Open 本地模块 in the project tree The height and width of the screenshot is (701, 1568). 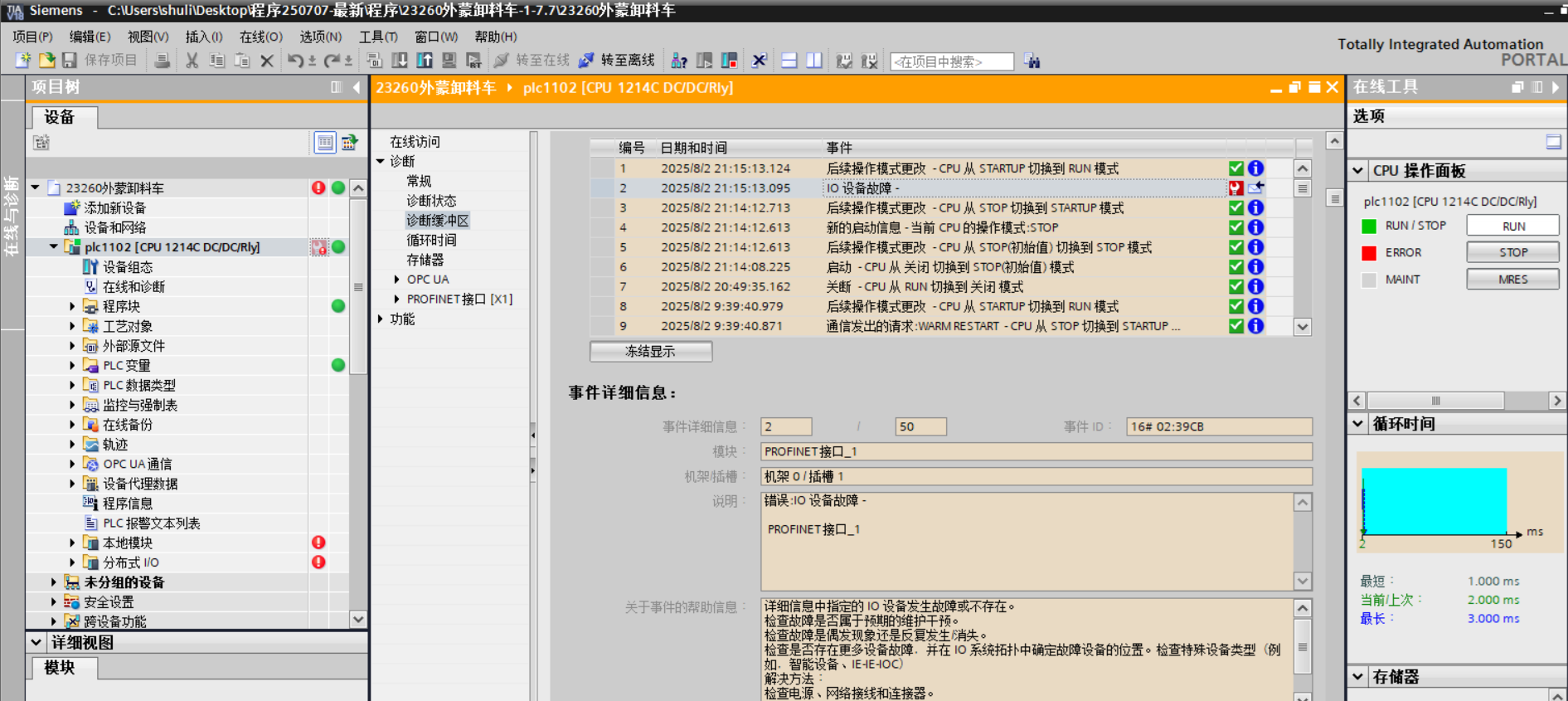click(128, 543)
